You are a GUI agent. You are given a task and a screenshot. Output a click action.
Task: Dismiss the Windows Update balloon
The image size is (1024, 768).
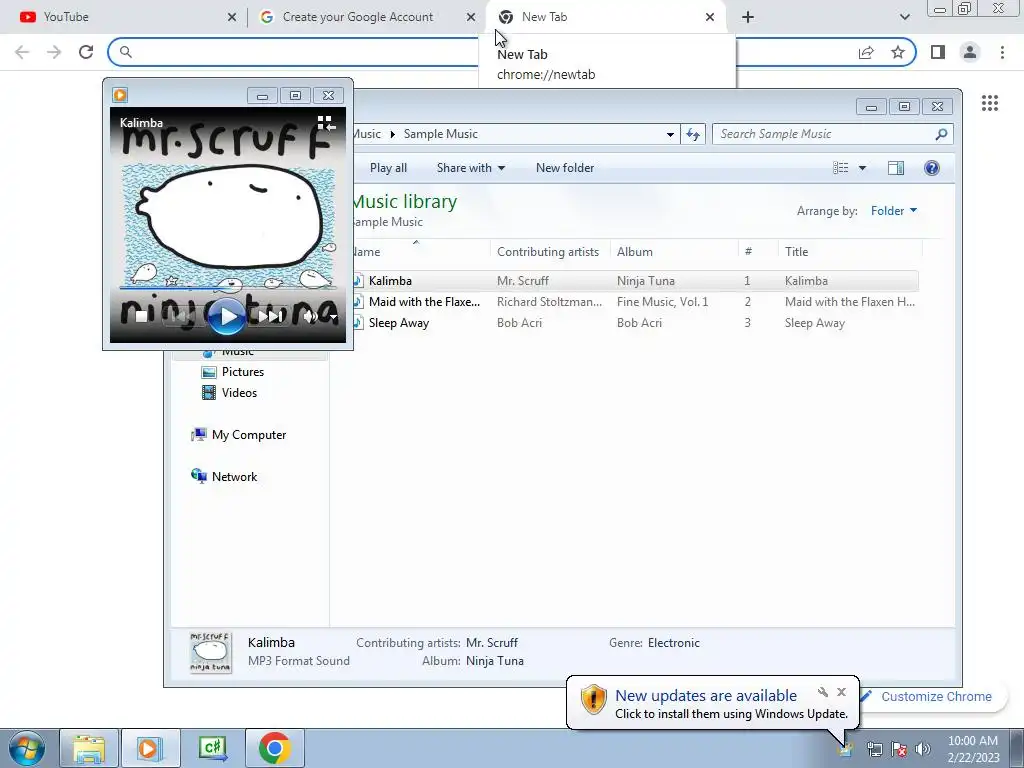pos(841,692)
